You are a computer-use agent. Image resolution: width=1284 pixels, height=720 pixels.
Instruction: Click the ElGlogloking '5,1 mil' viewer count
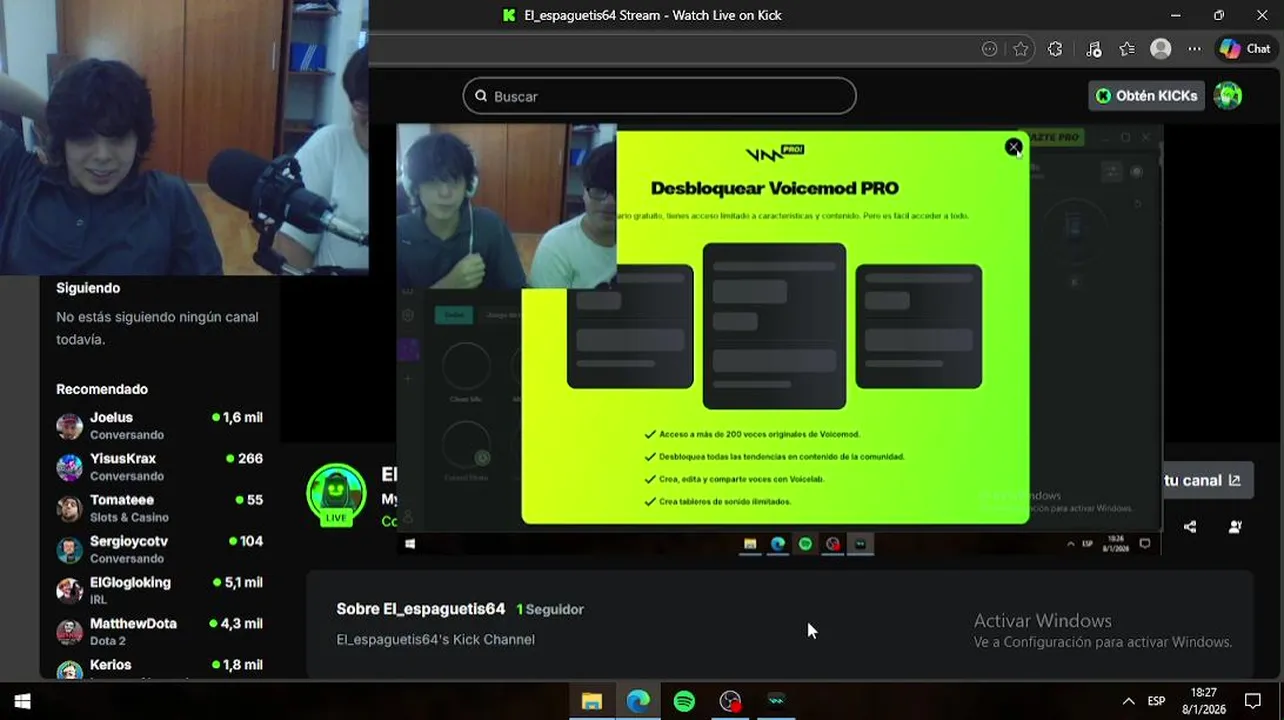click(238, 582)
